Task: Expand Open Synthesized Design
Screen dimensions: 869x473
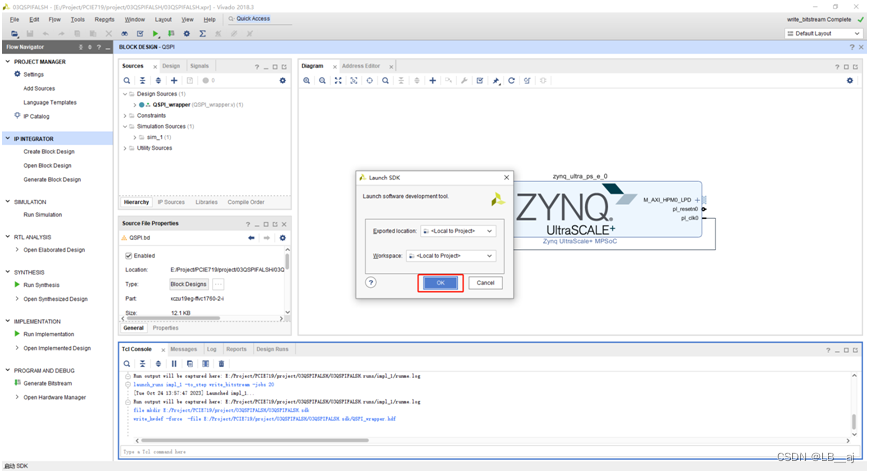Action: (x=17, y=299)
